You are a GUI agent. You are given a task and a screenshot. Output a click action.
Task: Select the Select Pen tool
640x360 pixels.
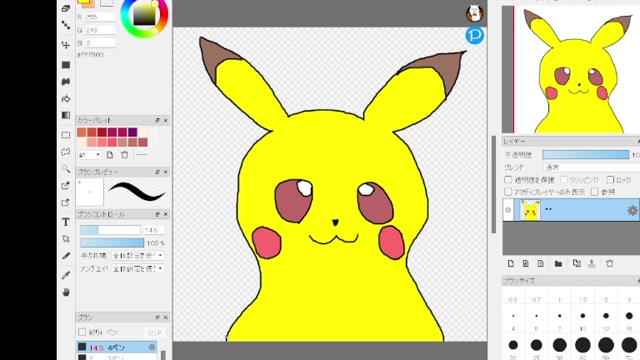point(66,186)
